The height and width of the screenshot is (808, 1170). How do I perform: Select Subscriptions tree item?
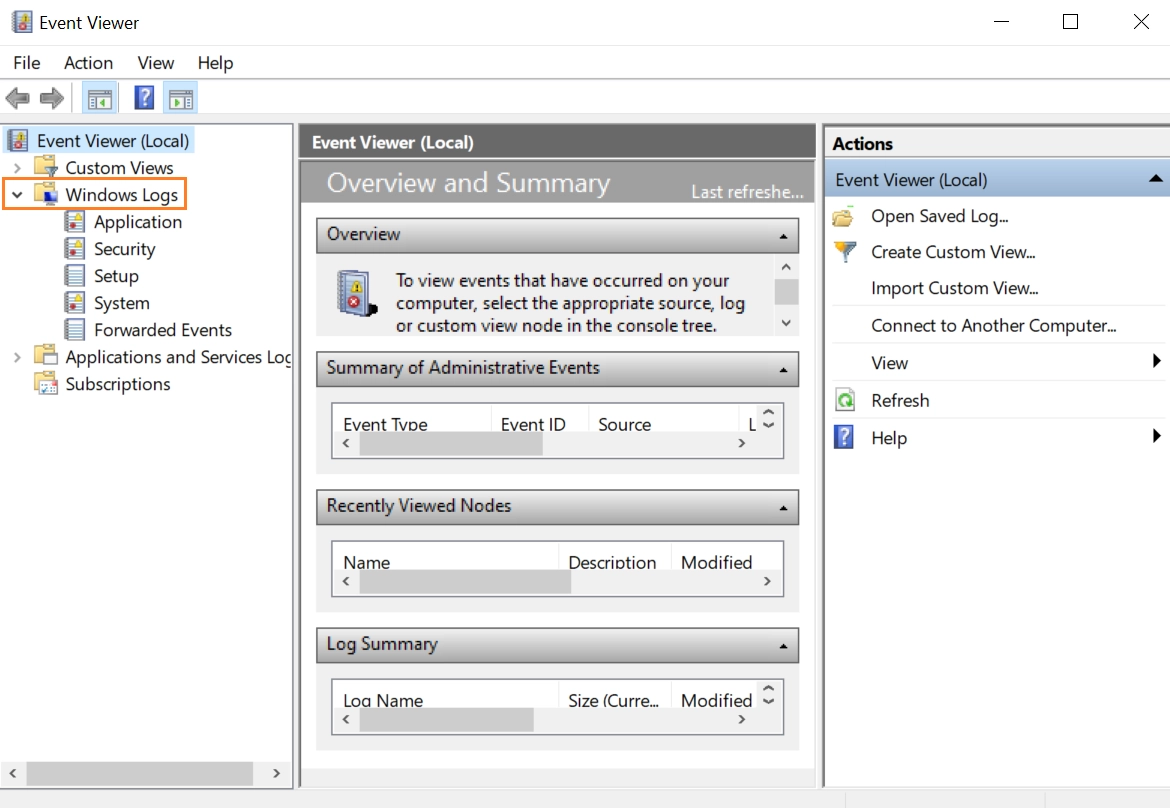pos(118,383)
